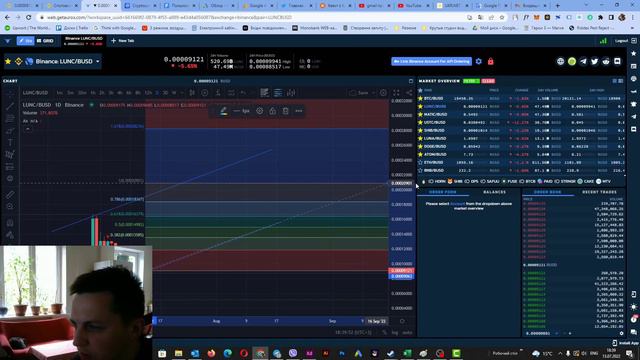The width and height of the screenshot is (640, 360).
Task: Open a New Tab in workspace
Action: 123,41
